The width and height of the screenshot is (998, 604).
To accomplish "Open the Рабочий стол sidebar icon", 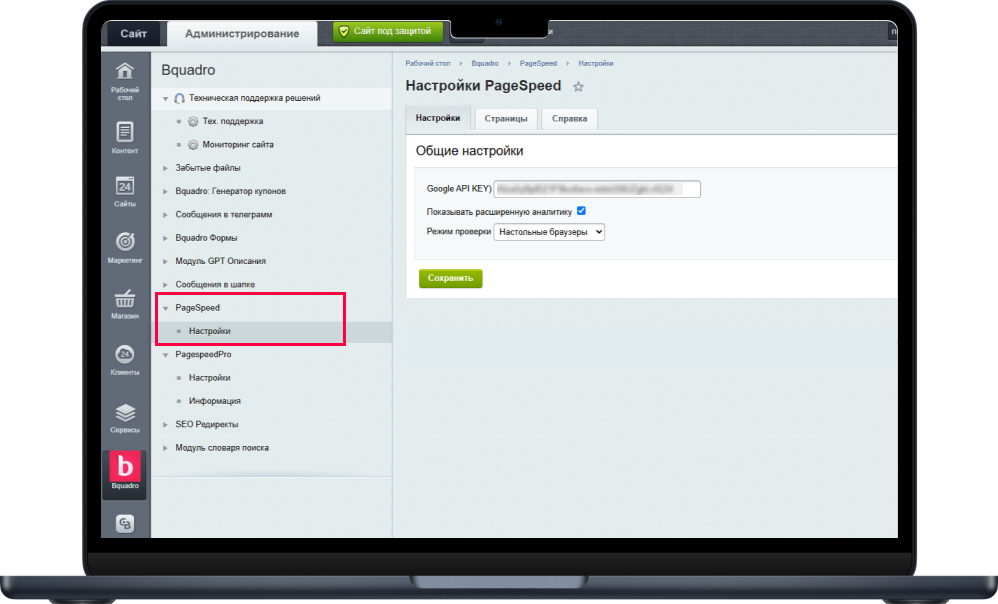I will [x=125, y=80].
